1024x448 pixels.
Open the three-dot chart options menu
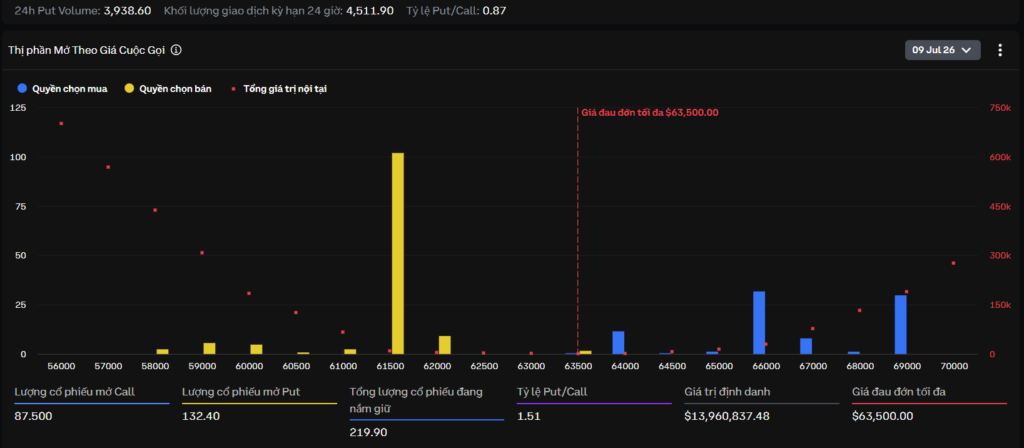(x=1000, y=50)
